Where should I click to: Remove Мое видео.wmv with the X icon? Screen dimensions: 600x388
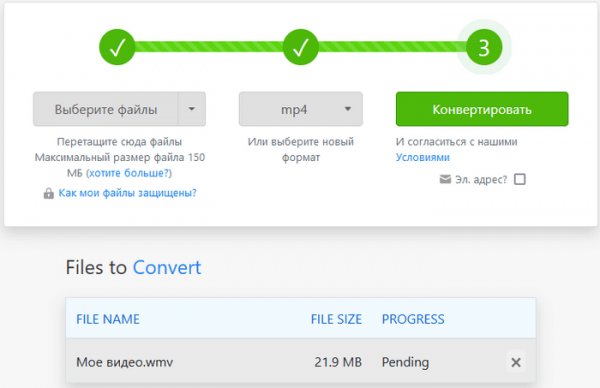516,362
